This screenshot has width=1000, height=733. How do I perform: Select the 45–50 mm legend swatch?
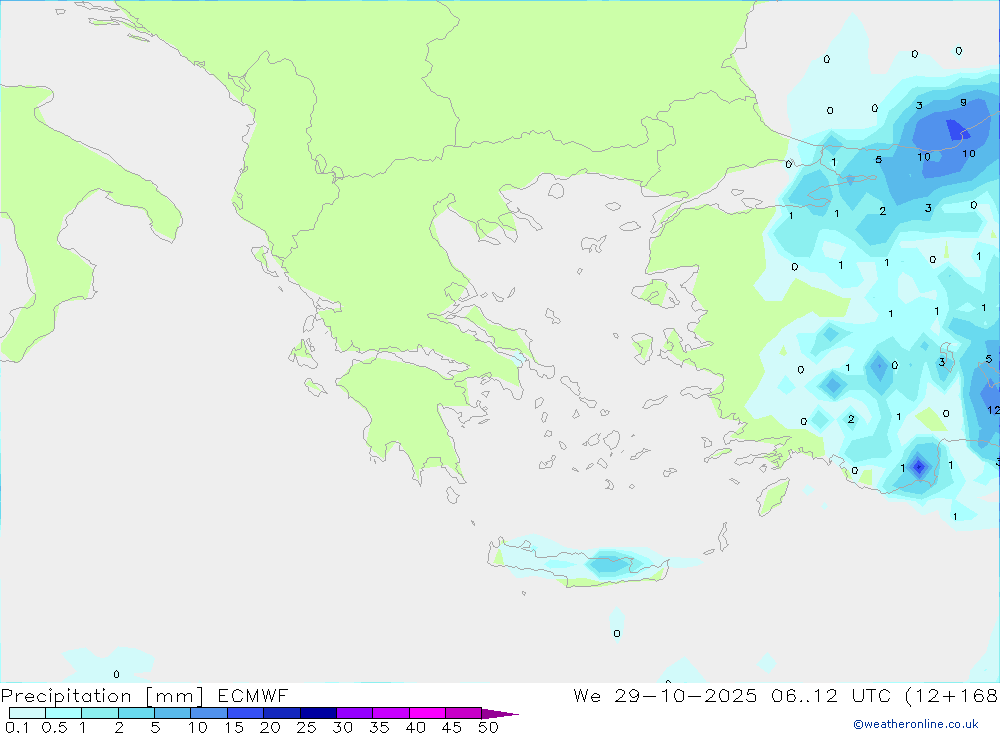(464, 713)
